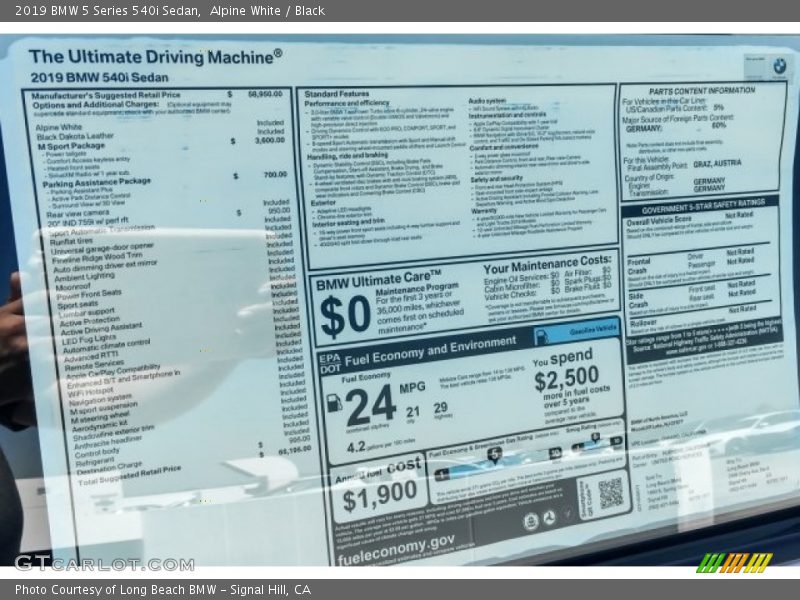
Task: Click the QR code on the fuel label
Action: (x=610, y=492)
